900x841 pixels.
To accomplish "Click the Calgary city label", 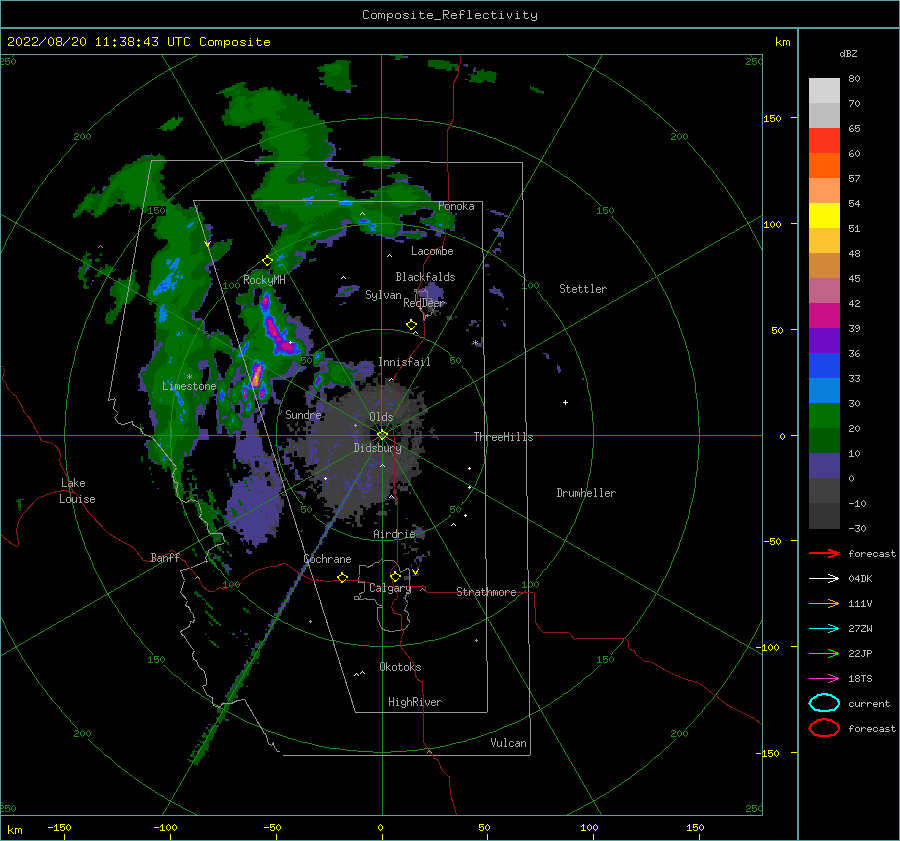I will pos(390,588).
